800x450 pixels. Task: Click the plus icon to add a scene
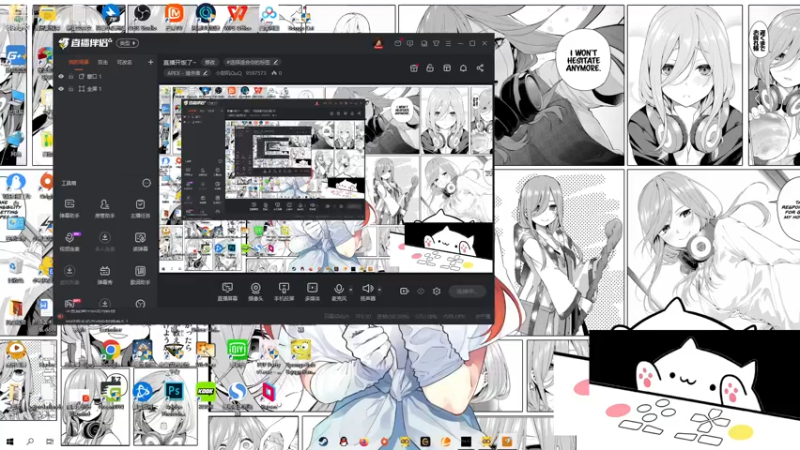point(151,62)
